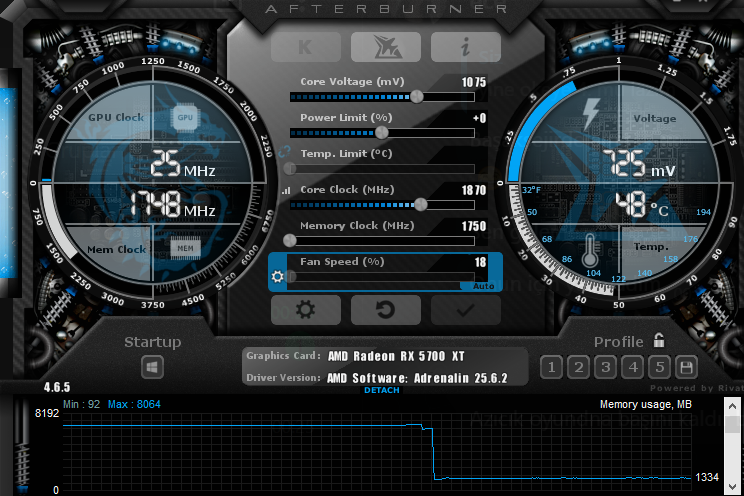Viewport: 744px width, 496px height.
Task: Click the Memory Clock value 1750
Action: tap(474, 226)
